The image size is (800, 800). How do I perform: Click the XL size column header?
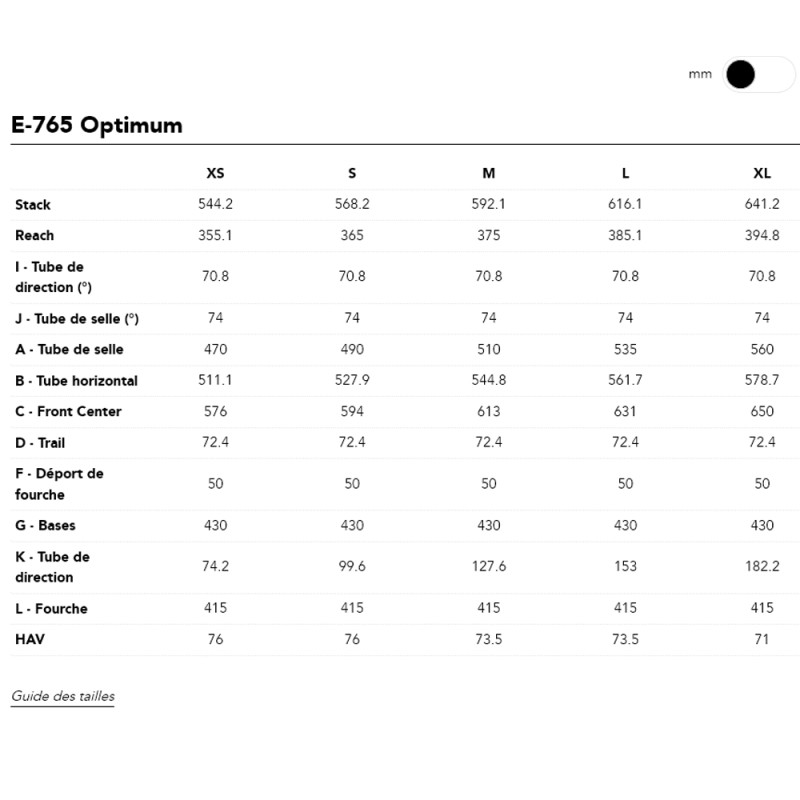(x=762, y=173)
